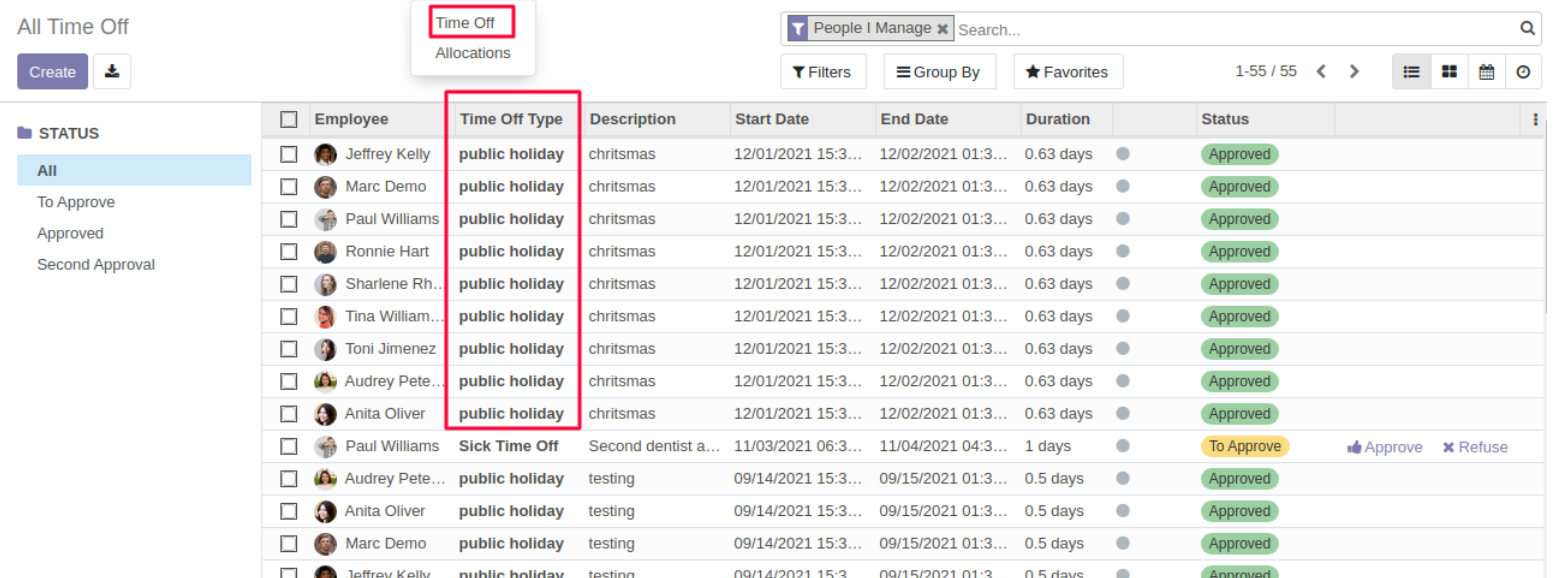Select checkbox for Toni Jimenez row
The image size is (1566, 578).
pyautogui.click(x=289, y=349)
